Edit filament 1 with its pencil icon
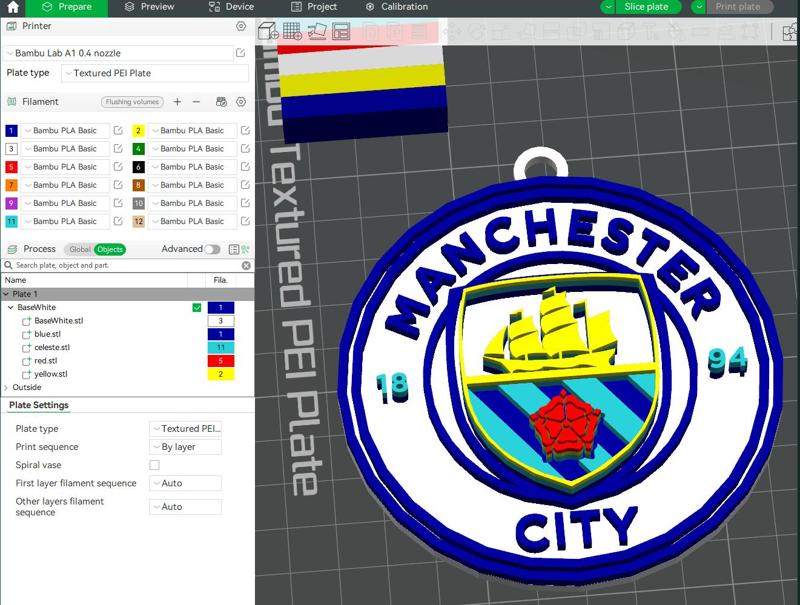Viewport: 800px width, 605px height. (x=118, y=130)
